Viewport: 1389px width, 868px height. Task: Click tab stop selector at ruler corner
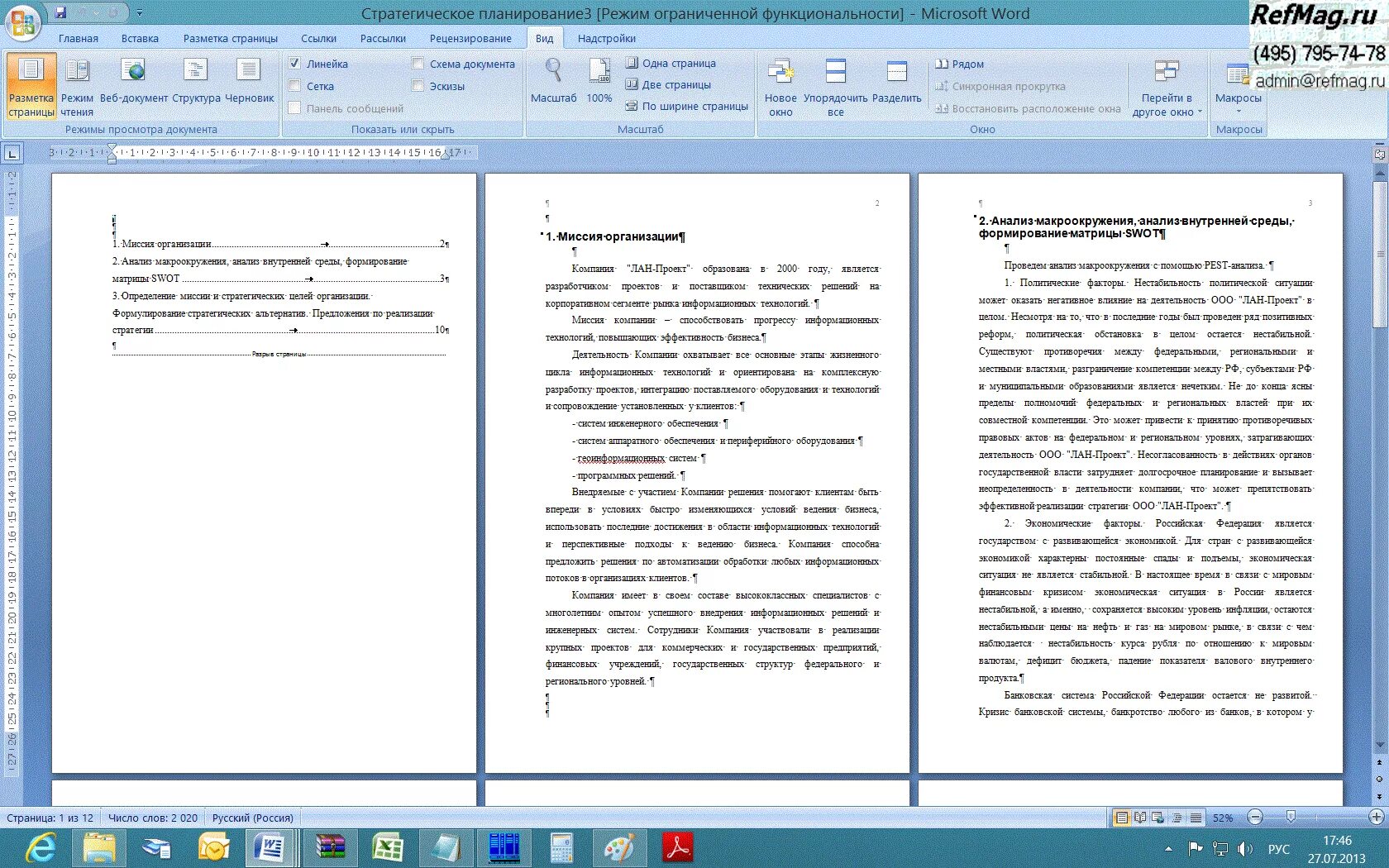12,153
